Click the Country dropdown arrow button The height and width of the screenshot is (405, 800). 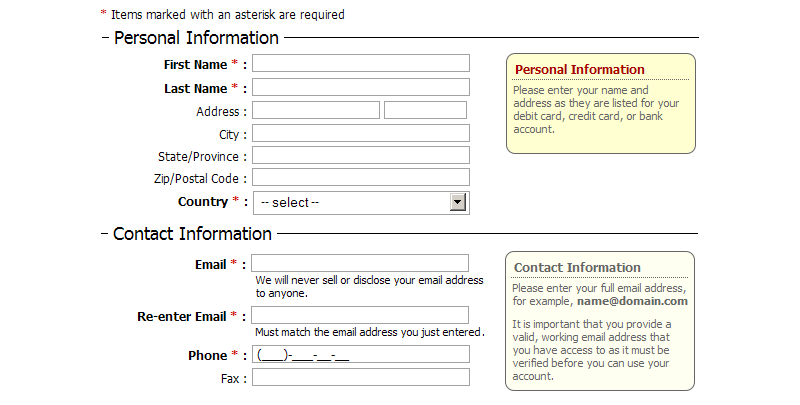[458, 203]
